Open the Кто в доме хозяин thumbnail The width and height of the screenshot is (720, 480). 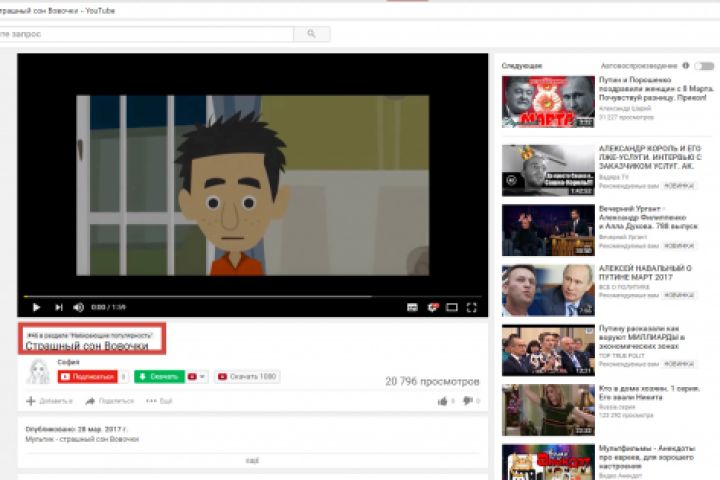548,410
